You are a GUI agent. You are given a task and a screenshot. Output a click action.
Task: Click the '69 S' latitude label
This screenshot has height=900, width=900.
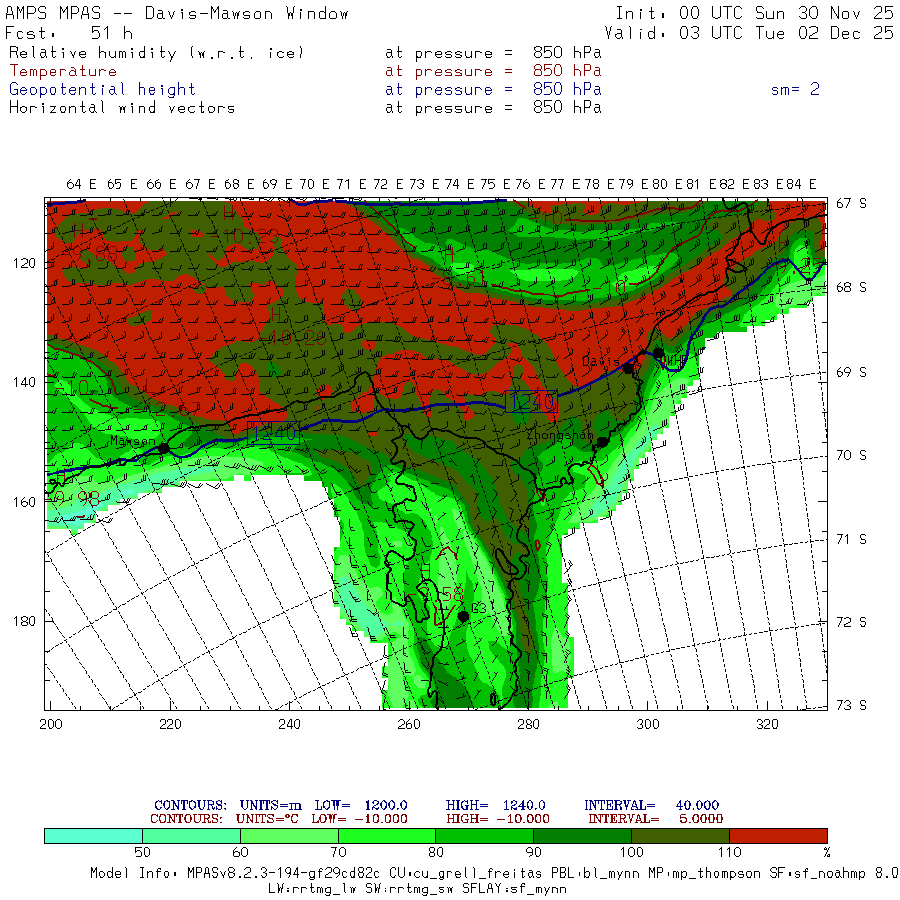coord(851,372)
